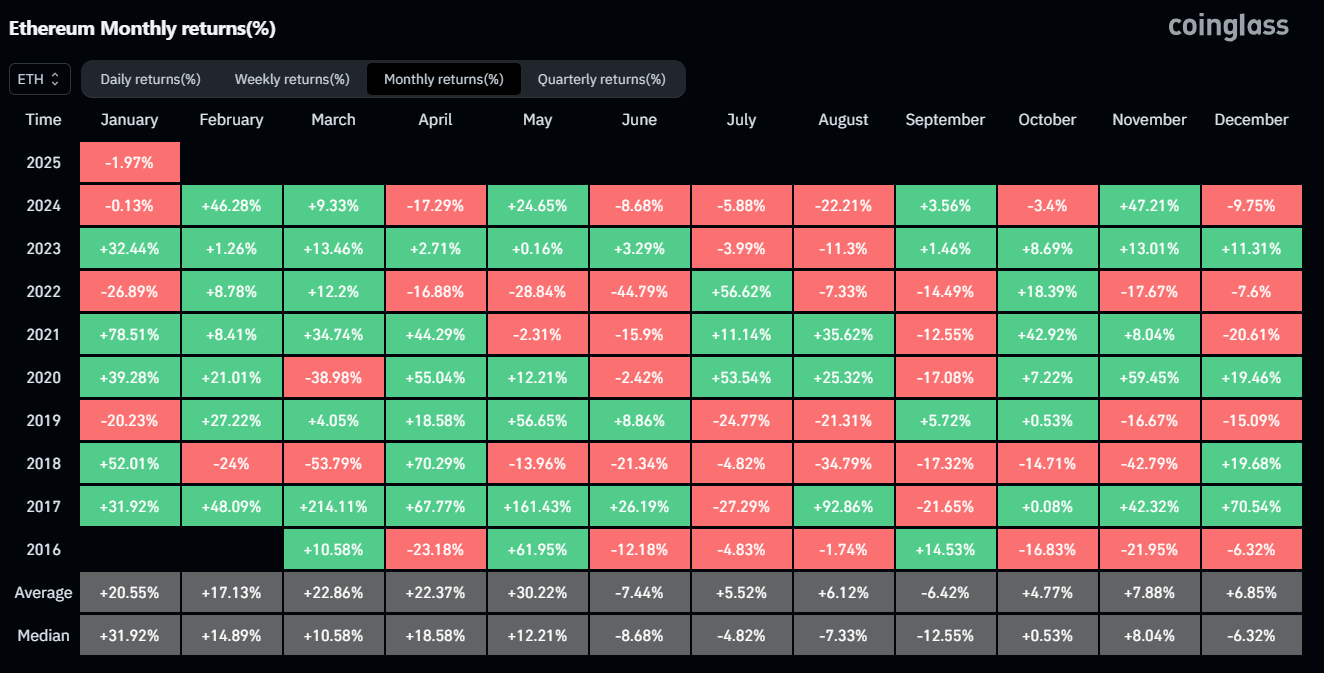Click the March 2017 cell showing +214.11%
This screenshot has width=1324, height=673.
[333, 507]
